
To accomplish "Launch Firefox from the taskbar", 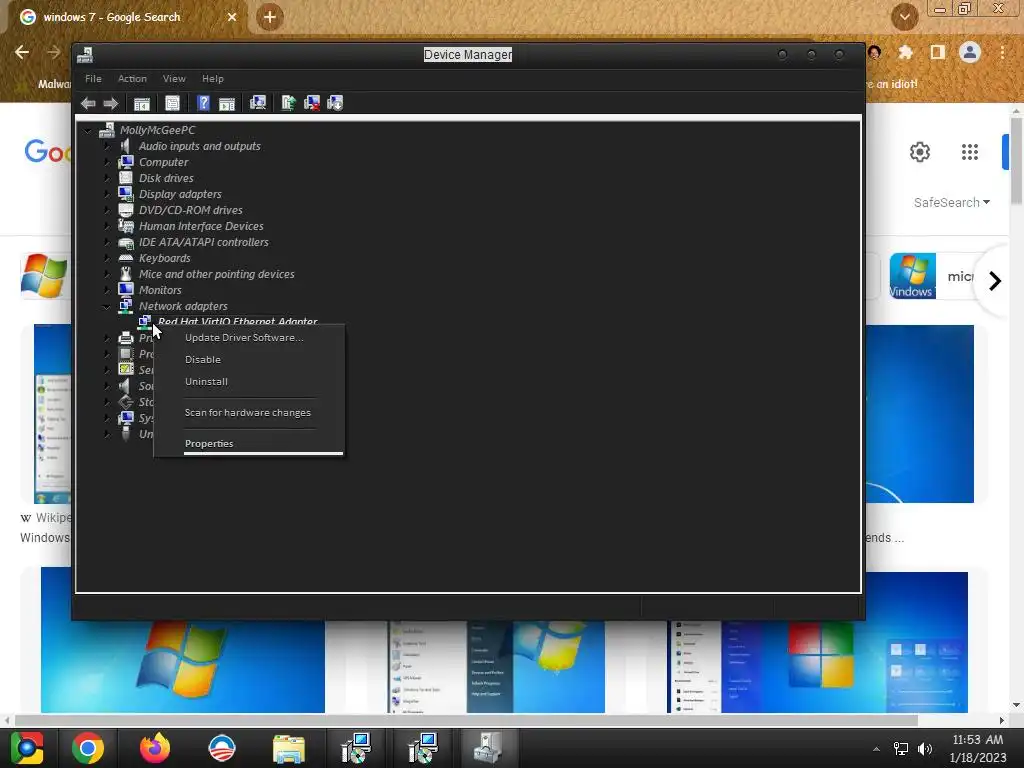I will click(x=155, y=748).
